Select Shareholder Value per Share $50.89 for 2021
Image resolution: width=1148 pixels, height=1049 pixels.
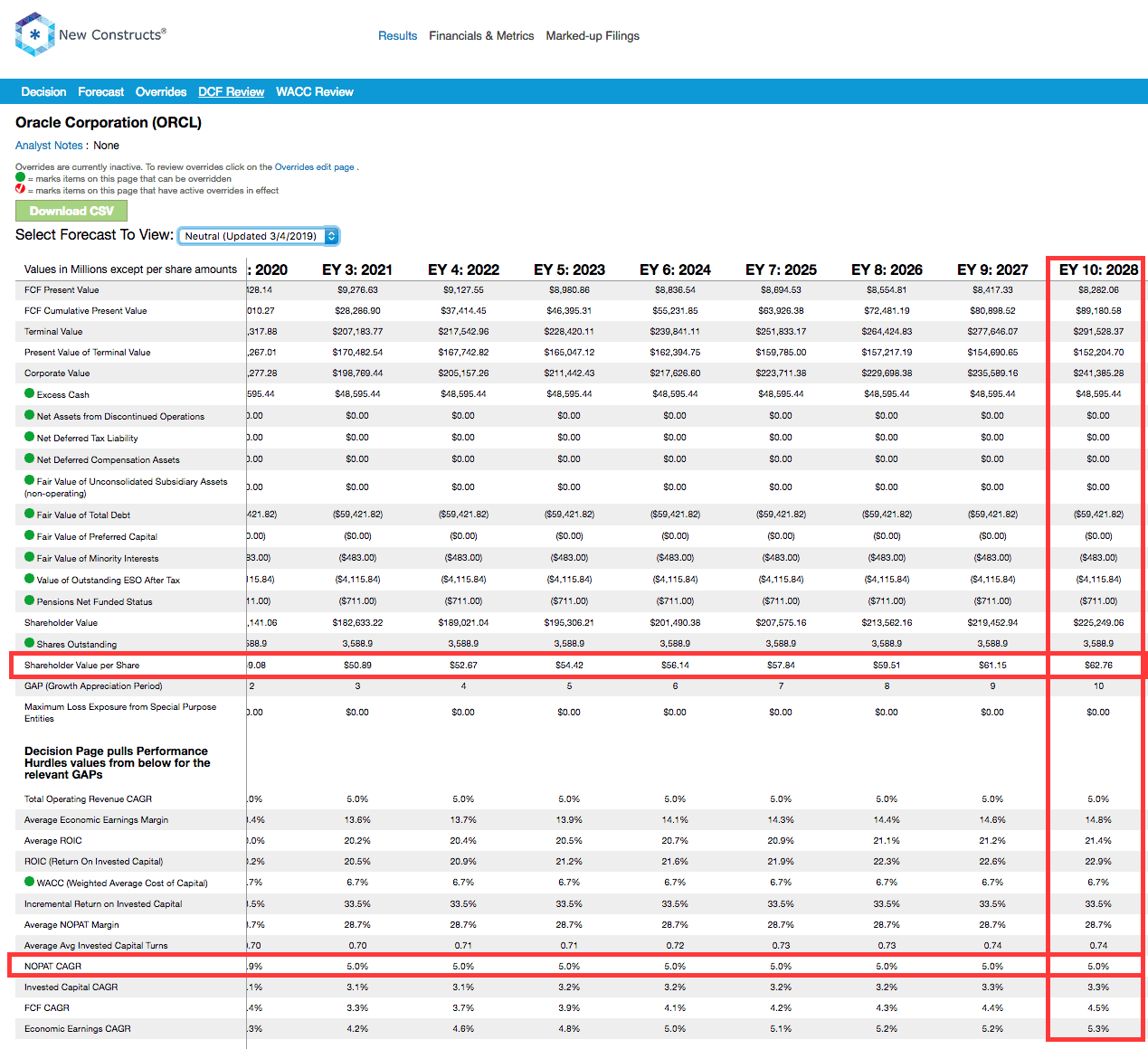357,666
